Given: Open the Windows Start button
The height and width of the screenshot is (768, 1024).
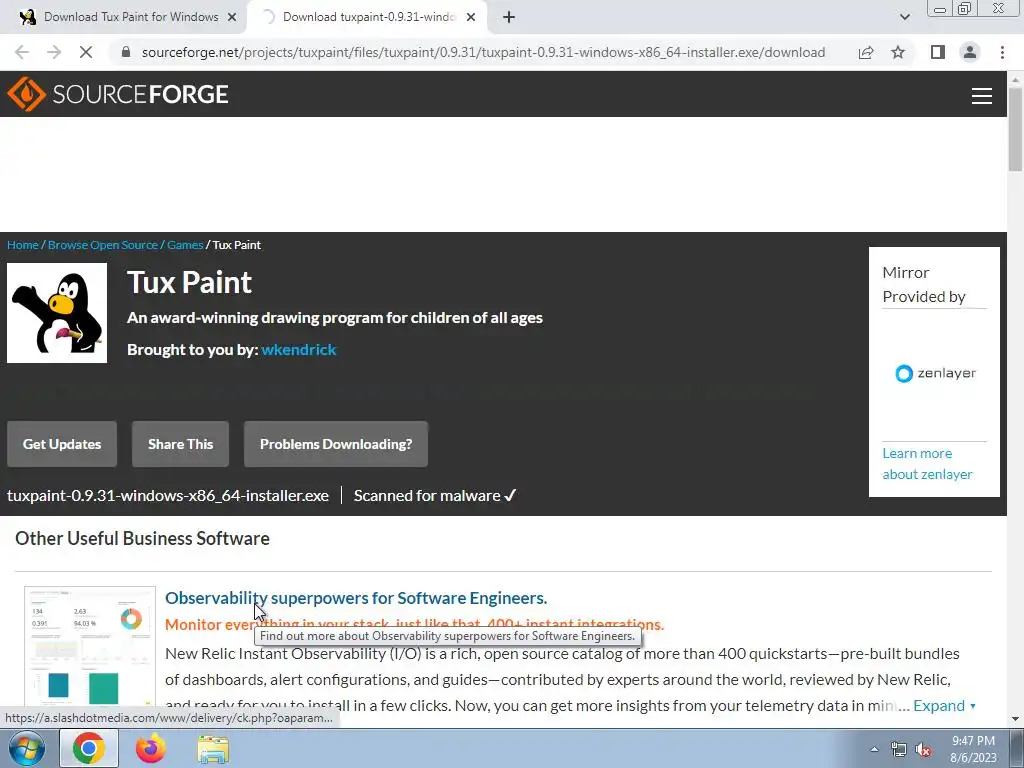Looking at the screenshot, I should tap(26, 748).
